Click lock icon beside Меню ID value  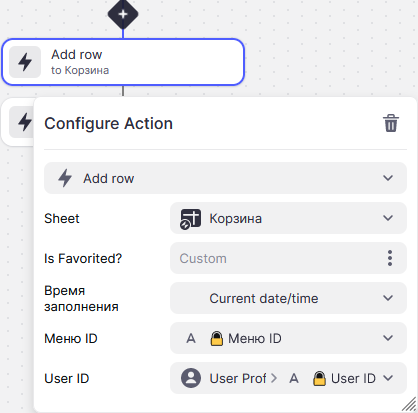(x=217, y=338)
